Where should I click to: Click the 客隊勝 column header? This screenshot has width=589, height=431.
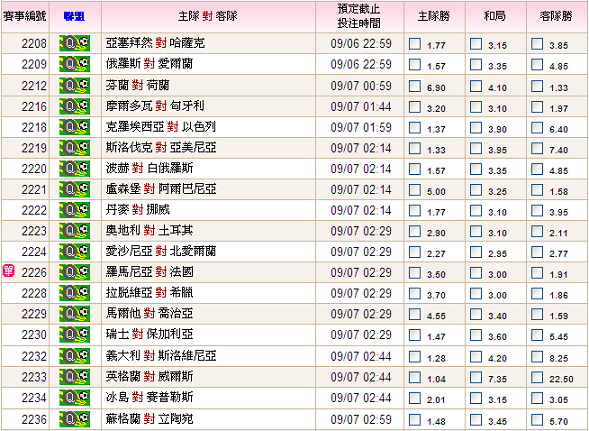pyautogui.click(x=556, y=17)
